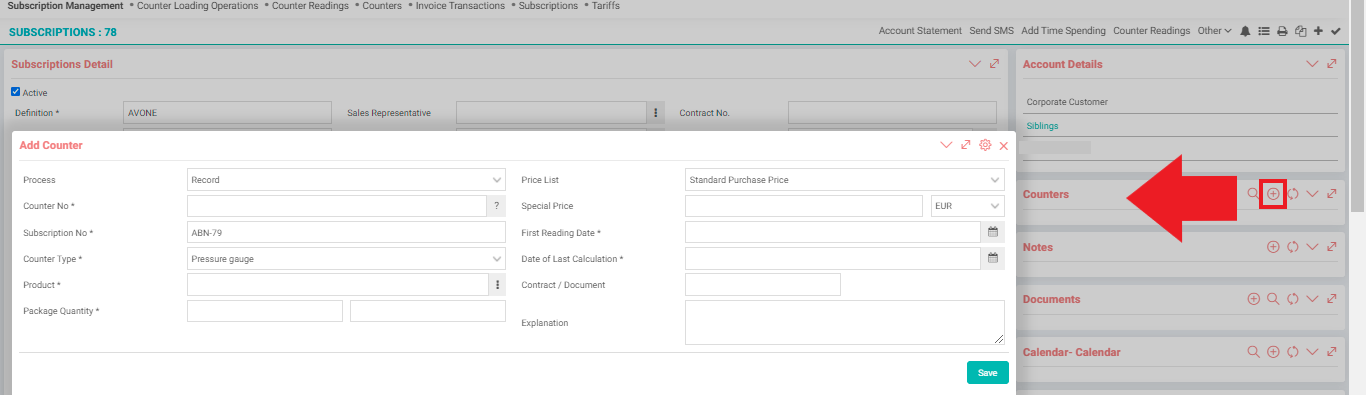The image size is (1366, 395).
Task: Click the Save button
Action: coord(987,372)
